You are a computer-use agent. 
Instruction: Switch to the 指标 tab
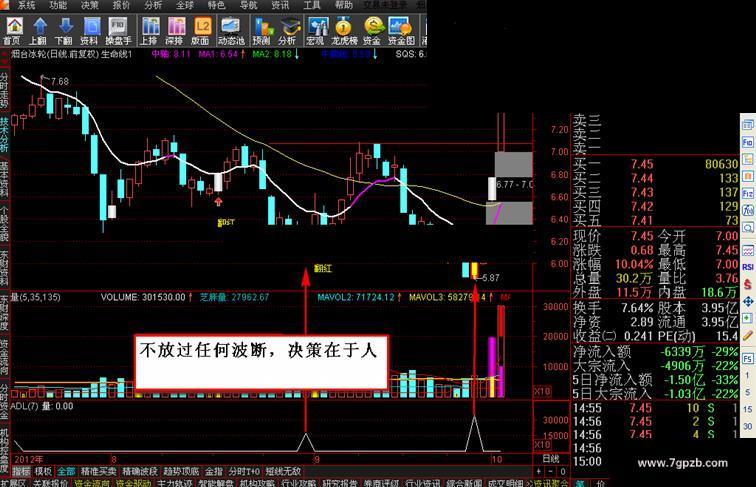pyautogui.click(x=21, y=471)
